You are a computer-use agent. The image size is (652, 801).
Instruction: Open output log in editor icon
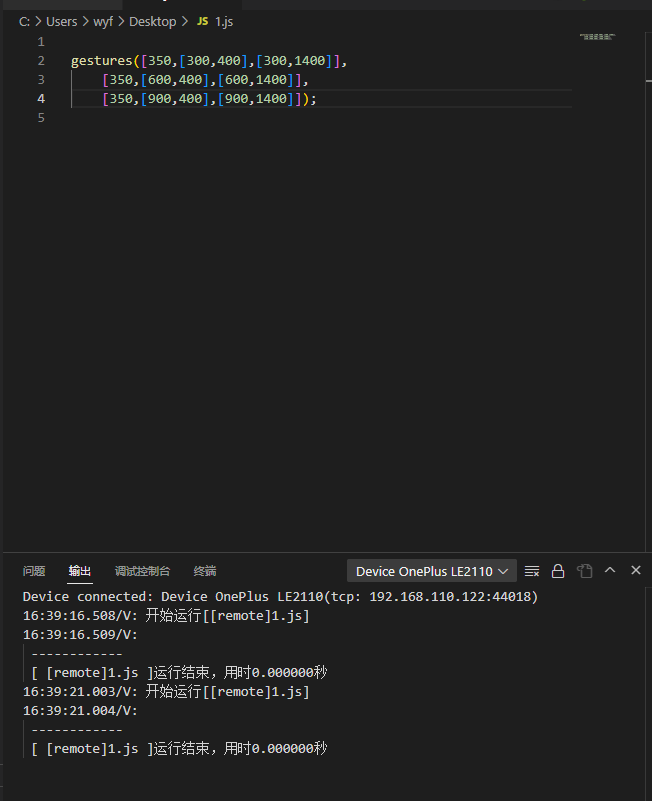(x=585, y=571)
